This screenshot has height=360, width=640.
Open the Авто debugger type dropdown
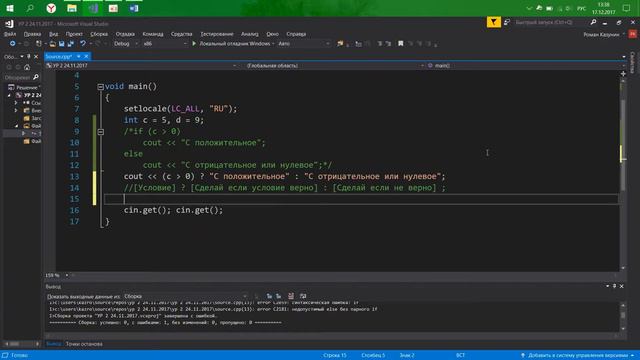tap(304, 43)
